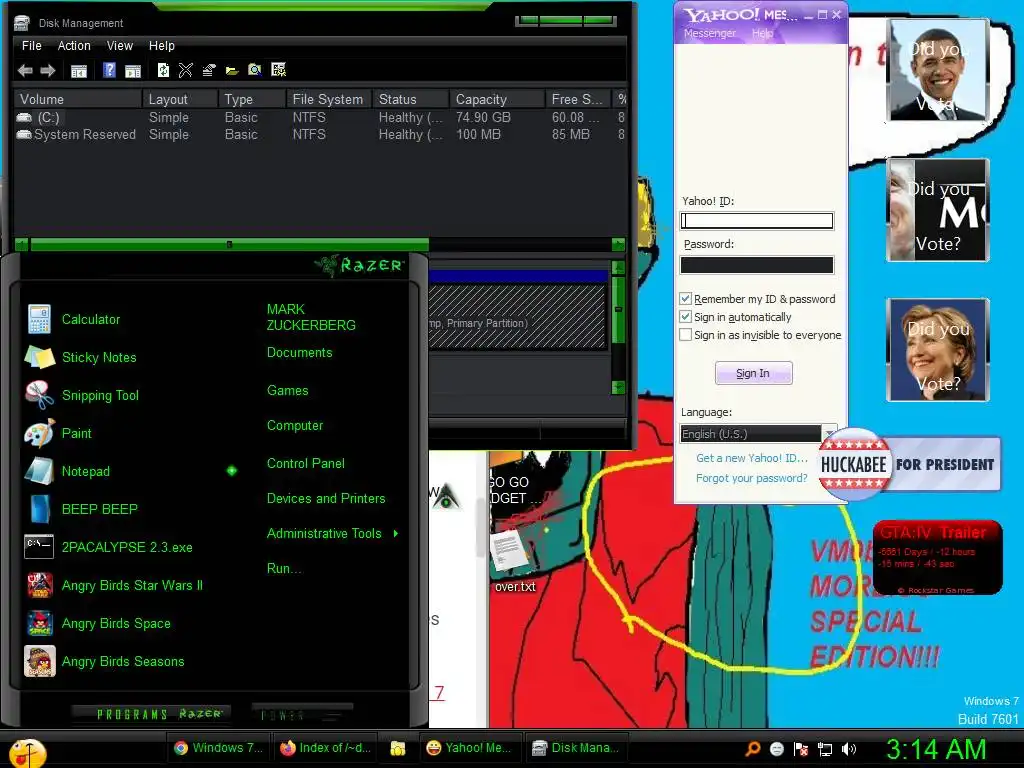This screenshot has height=768, width=1024.
Task: Click the Show/Hide Action Pane toolbar icon
Action: point(133,71)
